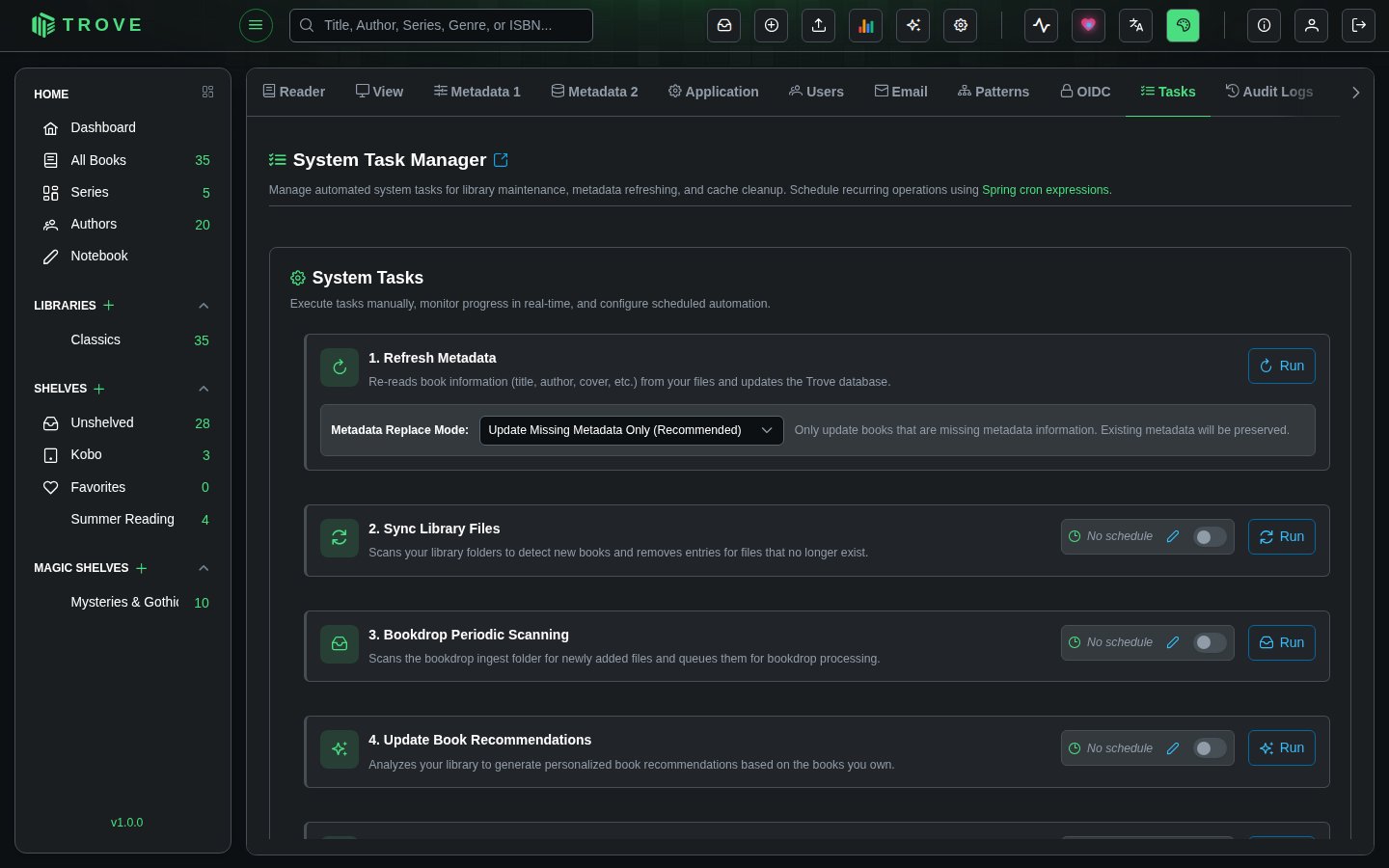This screenshot has width=1389, height=868.
Task: Add a new shelf with plus icon
Action: [x=99, y=389]
